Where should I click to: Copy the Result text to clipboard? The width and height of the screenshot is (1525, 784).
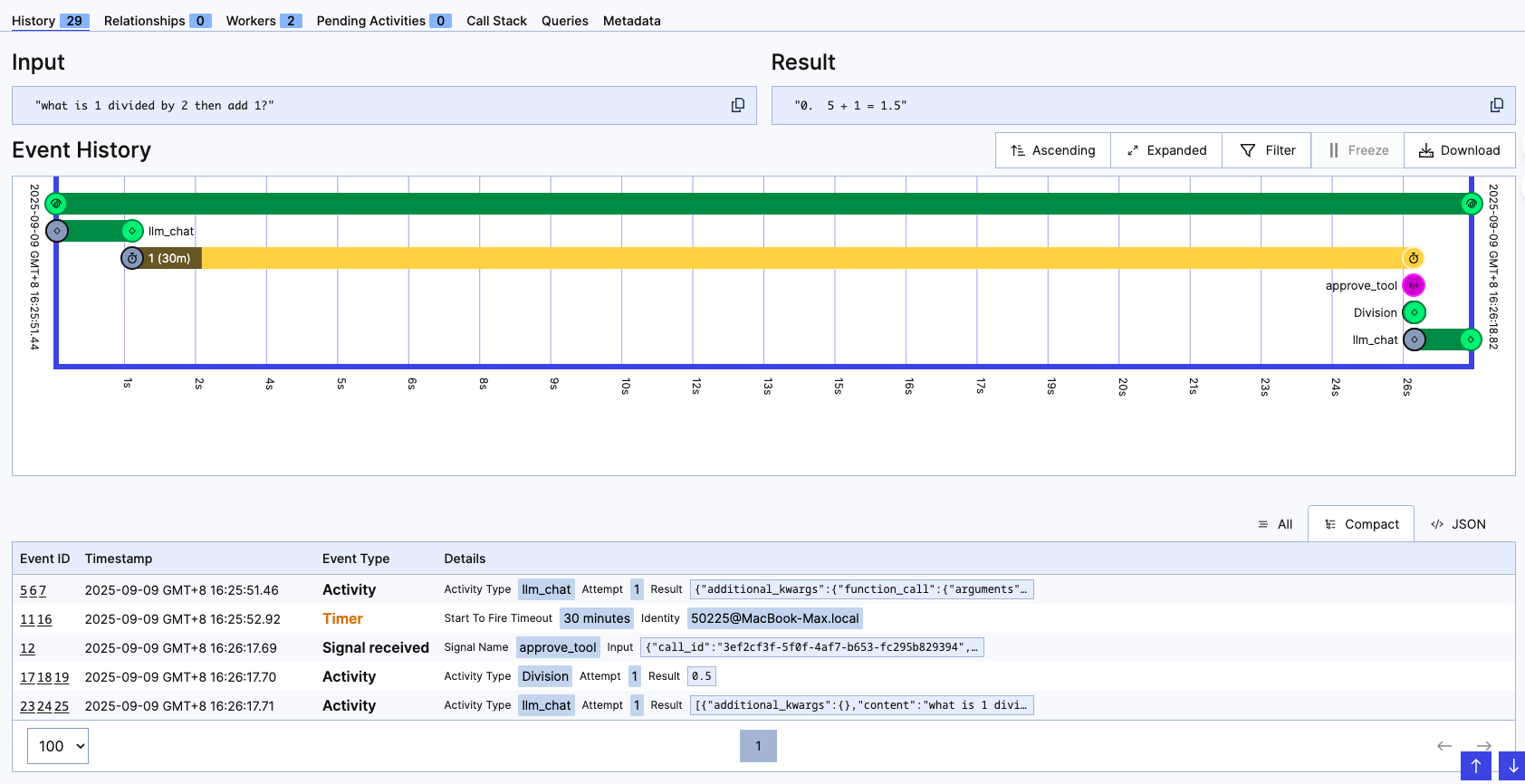(x=1496, y=105)
